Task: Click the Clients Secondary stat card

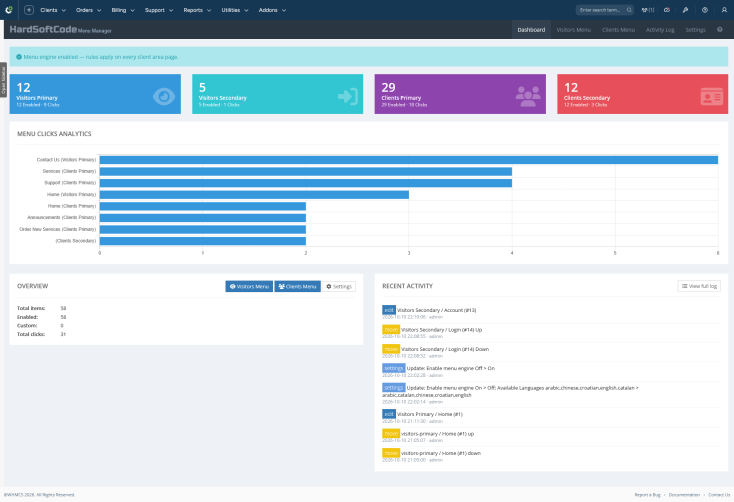Action: (x=643, y=94)
